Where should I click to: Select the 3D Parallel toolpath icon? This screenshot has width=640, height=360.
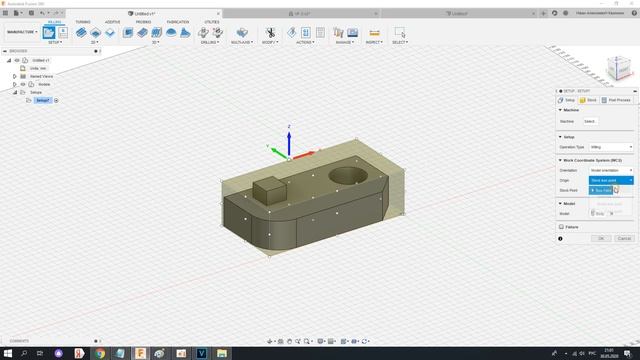click(x=156, y=33)
